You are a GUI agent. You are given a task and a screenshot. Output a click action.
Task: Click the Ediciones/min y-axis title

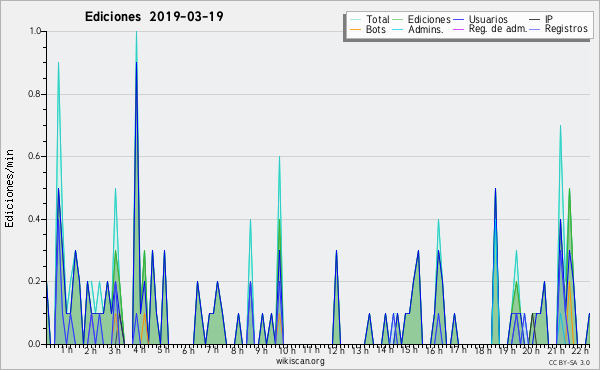point(9,188)
